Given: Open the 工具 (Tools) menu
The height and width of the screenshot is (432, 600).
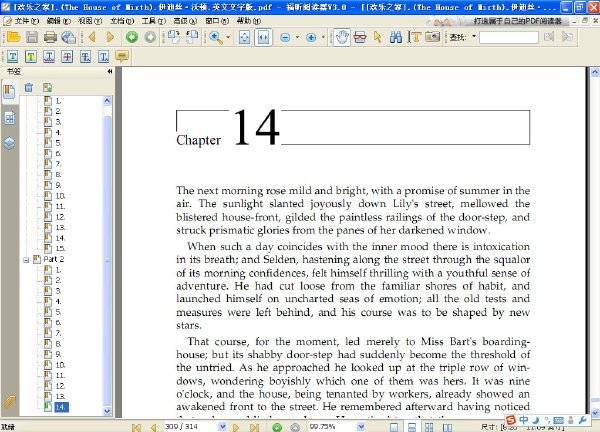Looking at the screenshot, I should pos(153,21).
